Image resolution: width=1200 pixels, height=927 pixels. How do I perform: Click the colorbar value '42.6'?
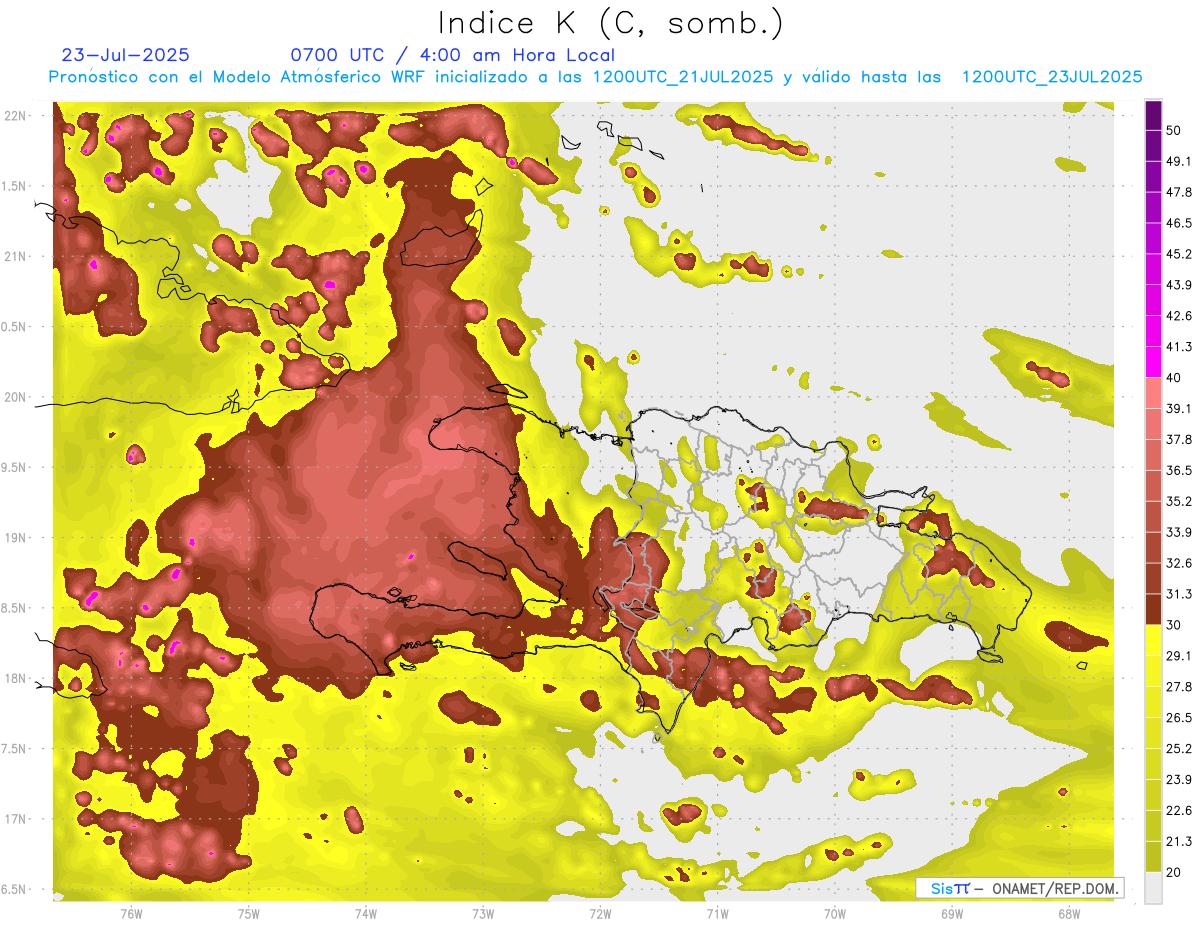click(x=1179, y=316)
